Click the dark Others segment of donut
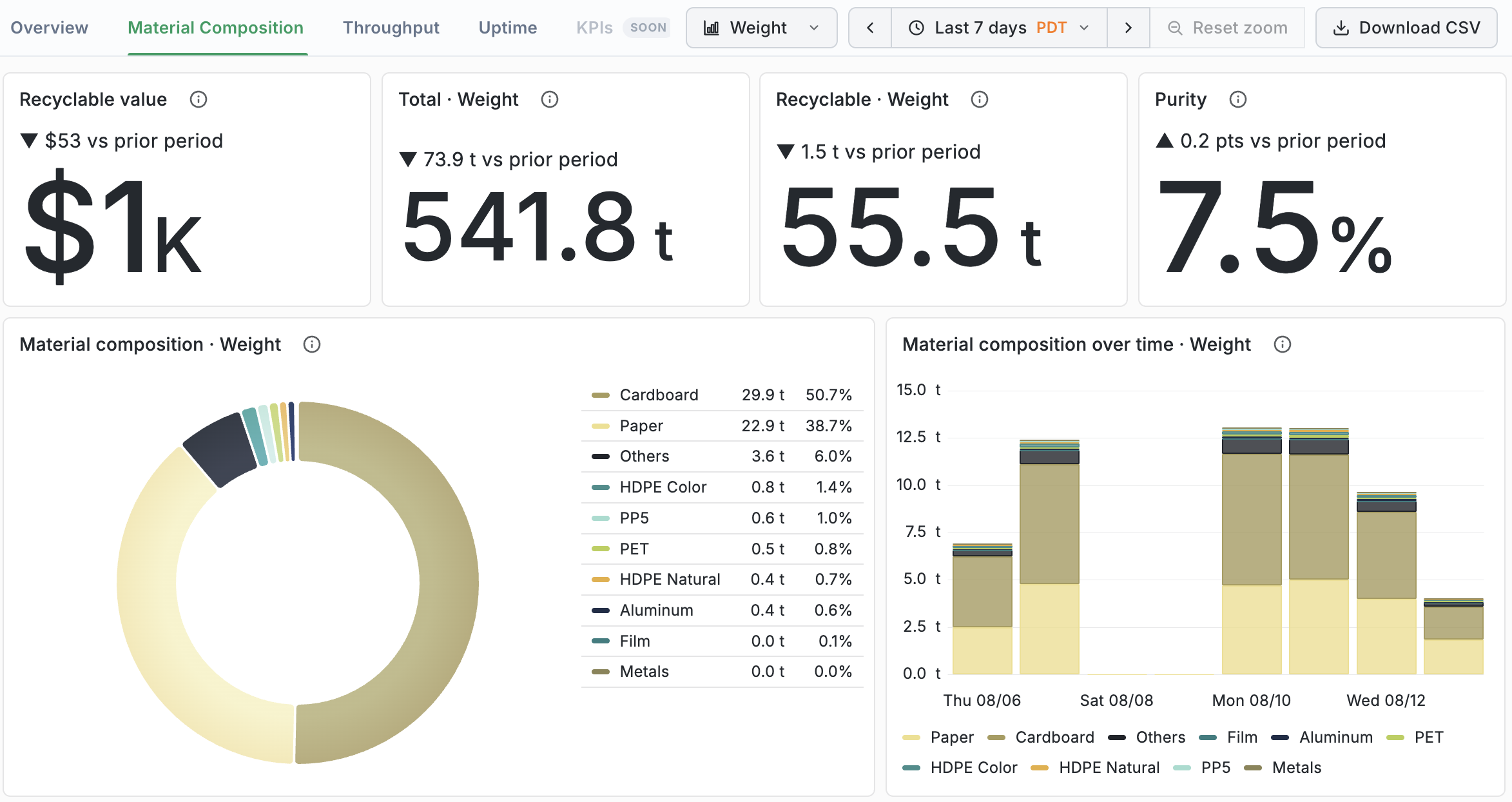1512x802 pixels. [220, 448]
